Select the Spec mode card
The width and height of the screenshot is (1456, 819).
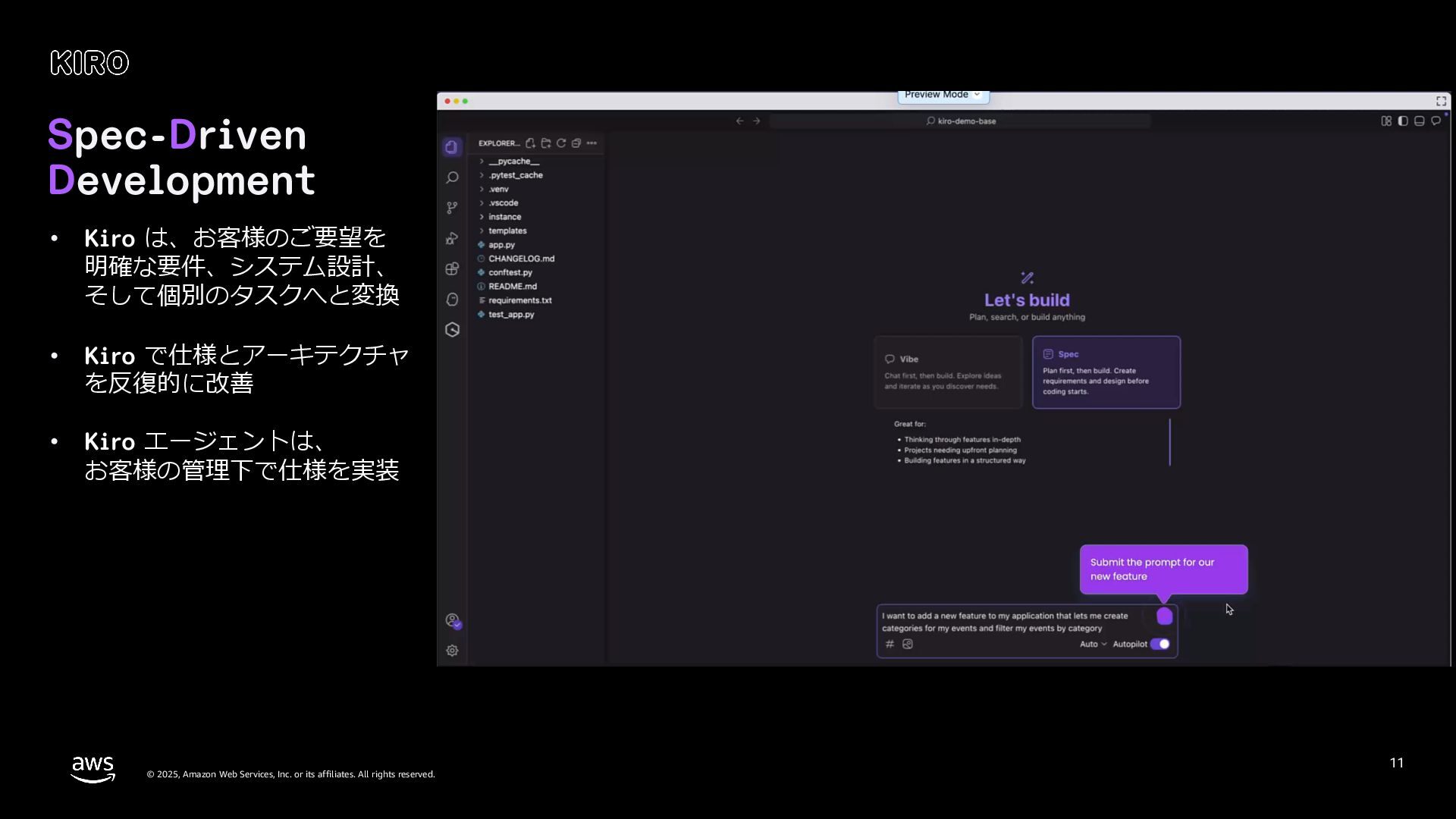coord(1106,372)
